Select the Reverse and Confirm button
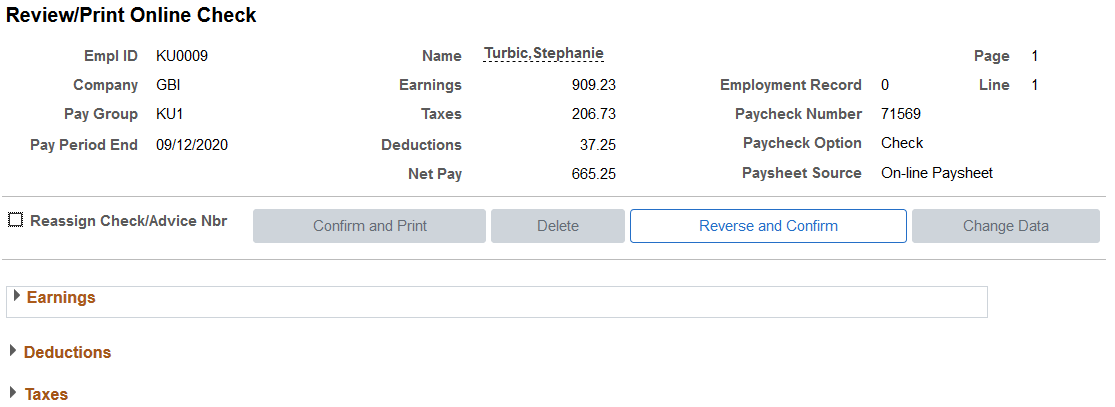Viewport: 1115px width, 407px height. pos(768,226)
